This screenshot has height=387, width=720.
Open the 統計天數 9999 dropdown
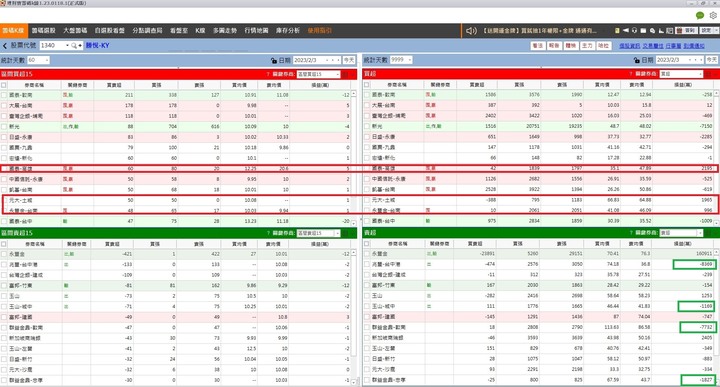[410, 60]
